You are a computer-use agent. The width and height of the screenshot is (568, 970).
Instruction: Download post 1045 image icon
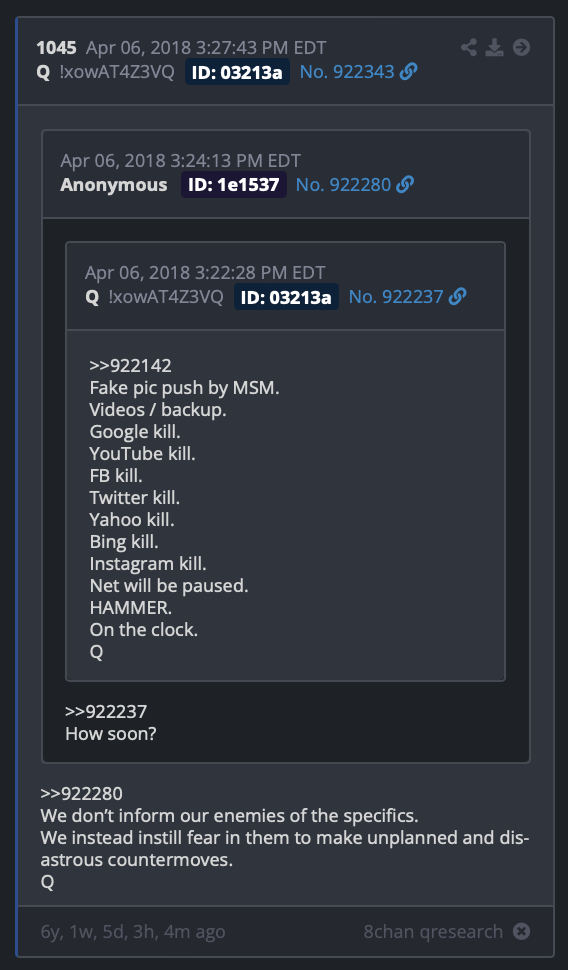tap(494, 48)
